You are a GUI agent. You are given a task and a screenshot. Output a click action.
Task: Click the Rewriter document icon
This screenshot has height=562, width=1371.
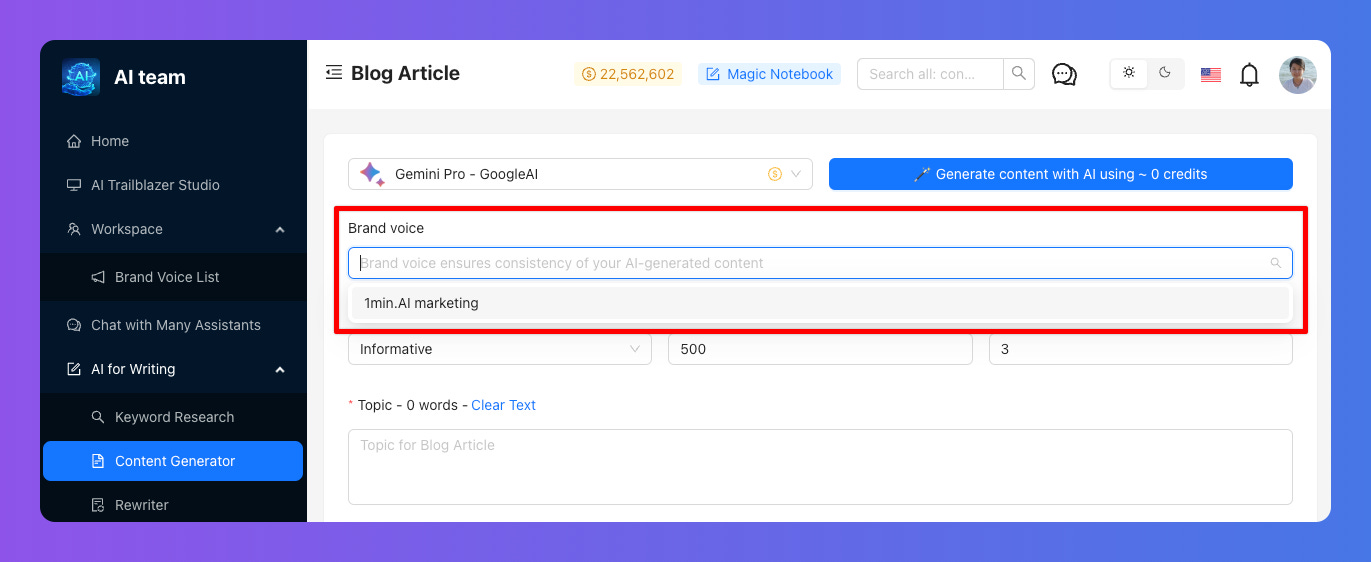(98, 505)
